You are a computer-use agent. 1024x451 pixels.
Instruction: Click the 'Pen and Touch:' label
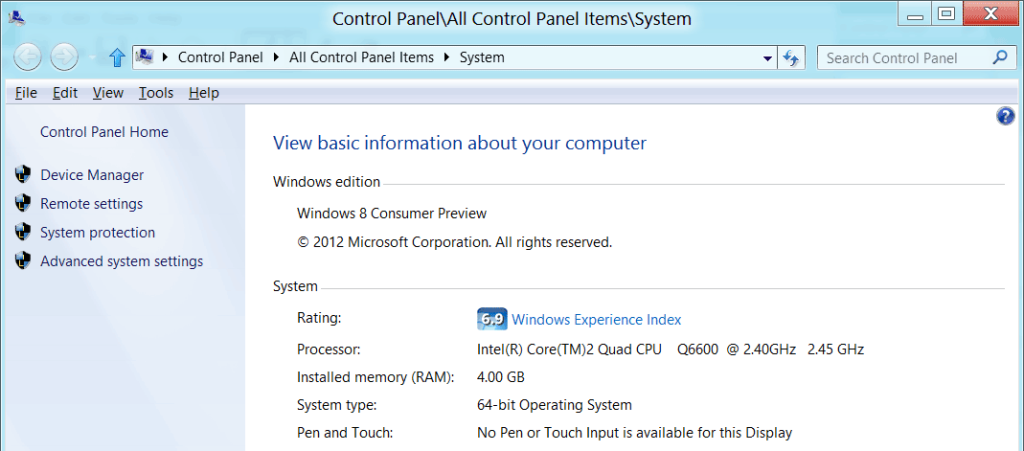point(345,433)
